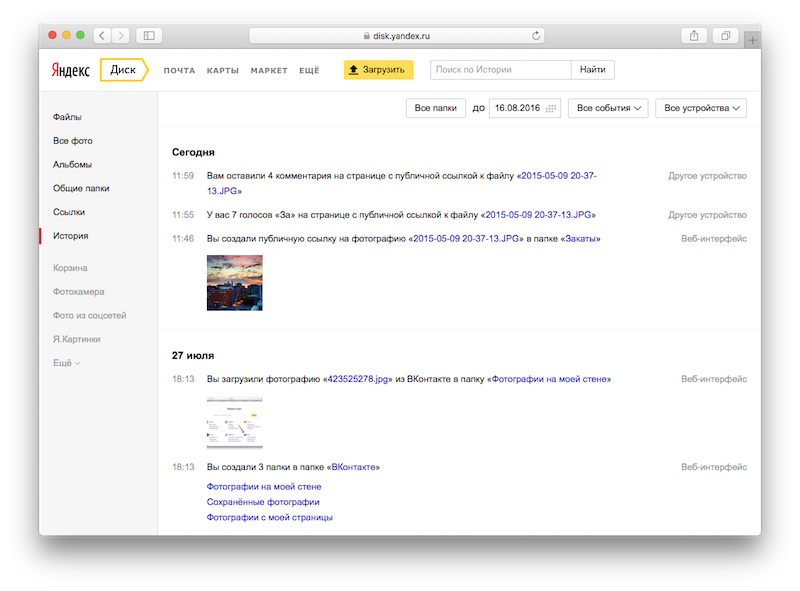Open Общие папки in the sidebar
The width and height of the screenshot is (800, 591).
pos(81,188)
